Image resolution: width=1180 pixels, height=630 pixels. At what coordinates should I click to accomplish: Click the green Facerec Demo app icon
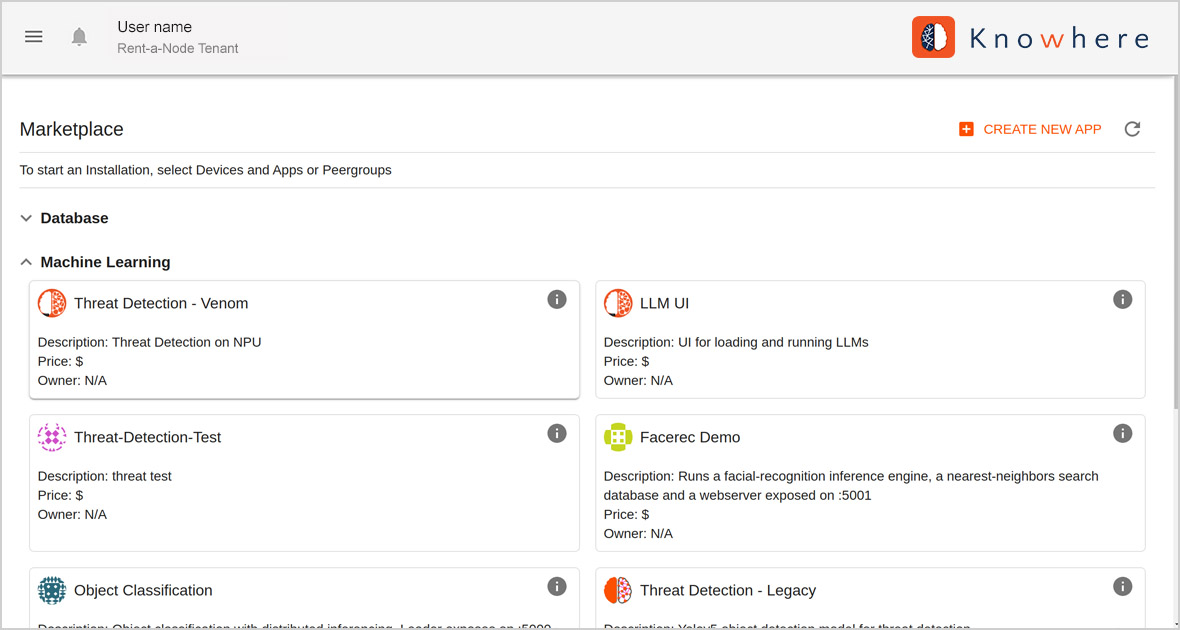point(617,437)
